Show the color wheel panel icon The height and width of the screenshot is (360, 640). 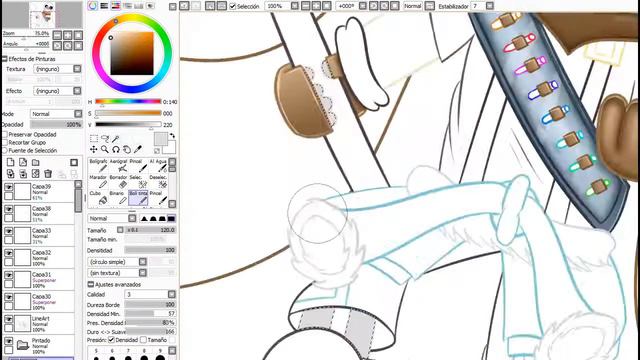[x=93, y=6]
